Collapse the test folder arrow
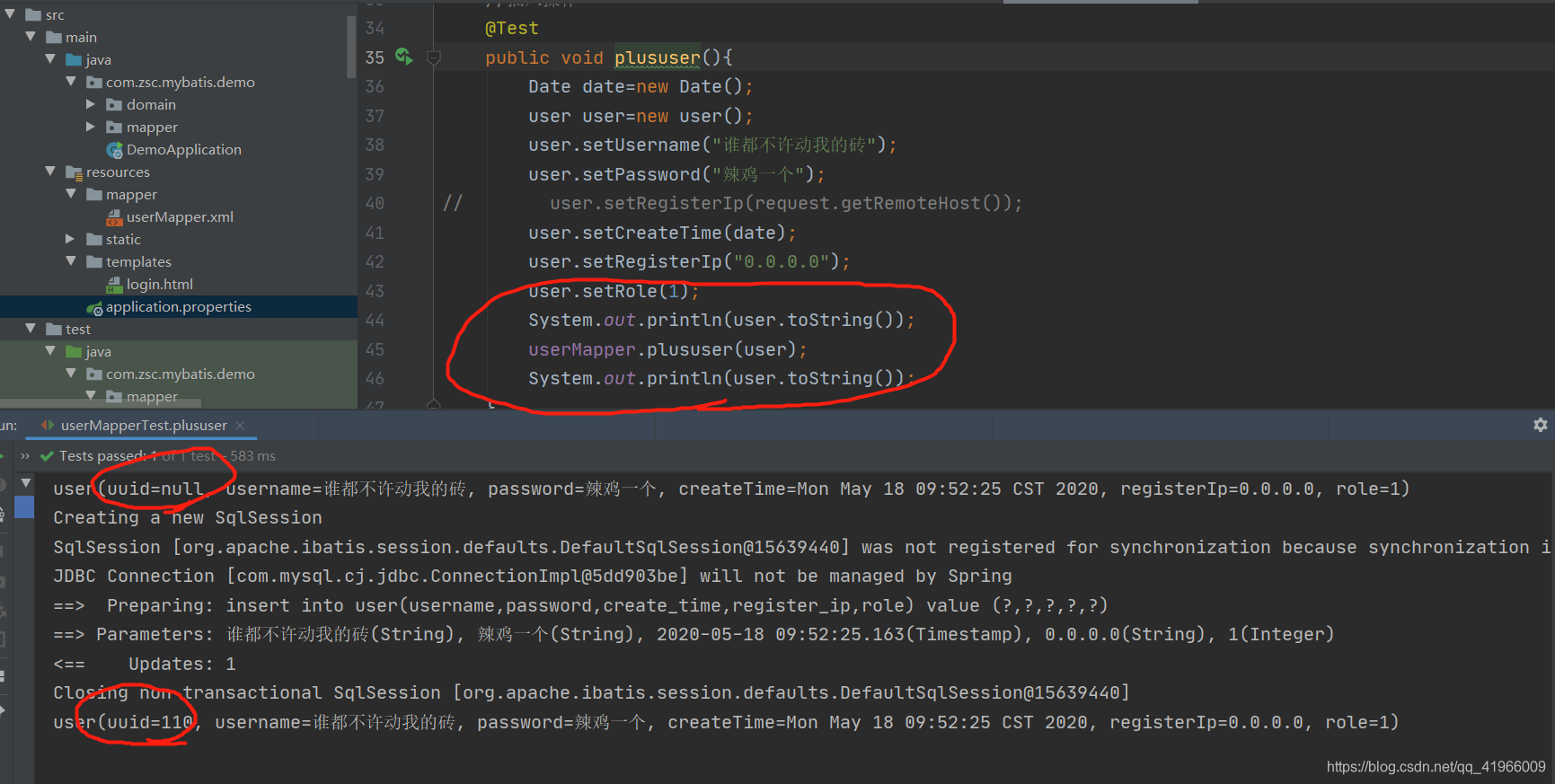This screenshot has height=784, width=1555. [x=31, y=329]
